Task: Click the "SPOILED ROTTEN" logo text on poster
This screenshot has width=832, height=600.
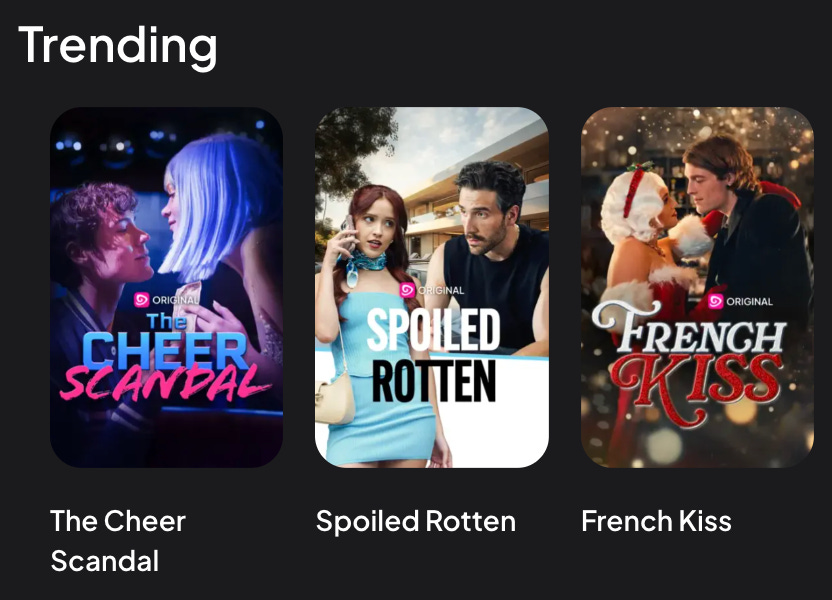Action: [x=434, y=355]
